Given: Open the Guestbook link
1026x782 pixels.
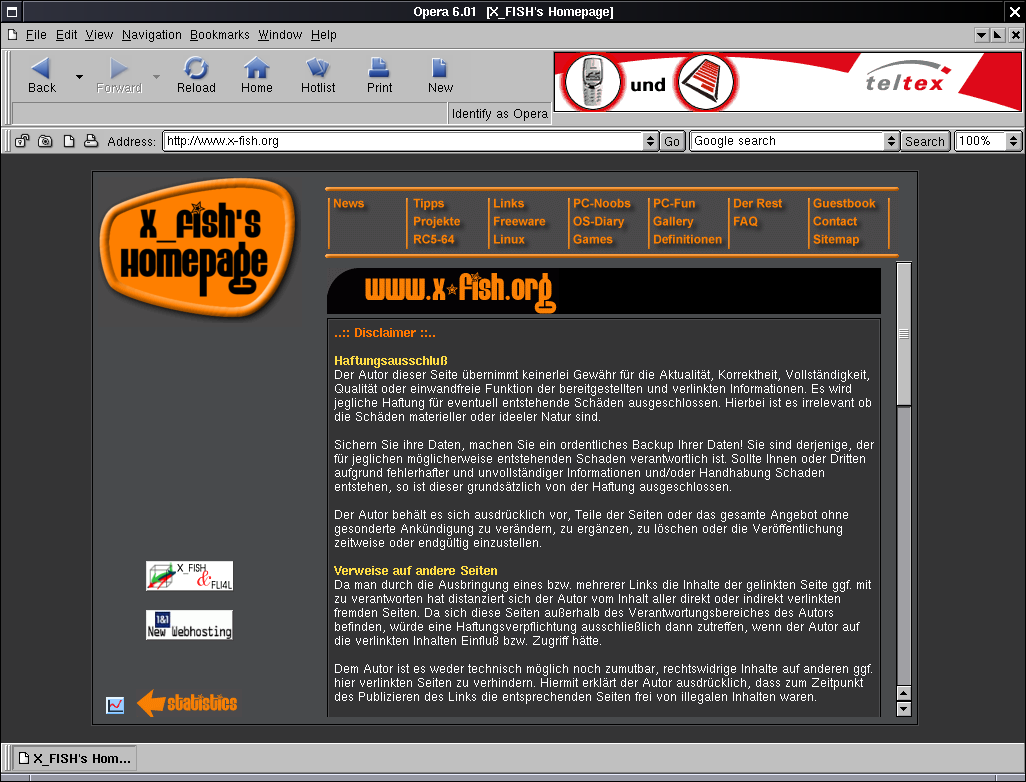Looking at the screenshot, I should tap(843, 203).
